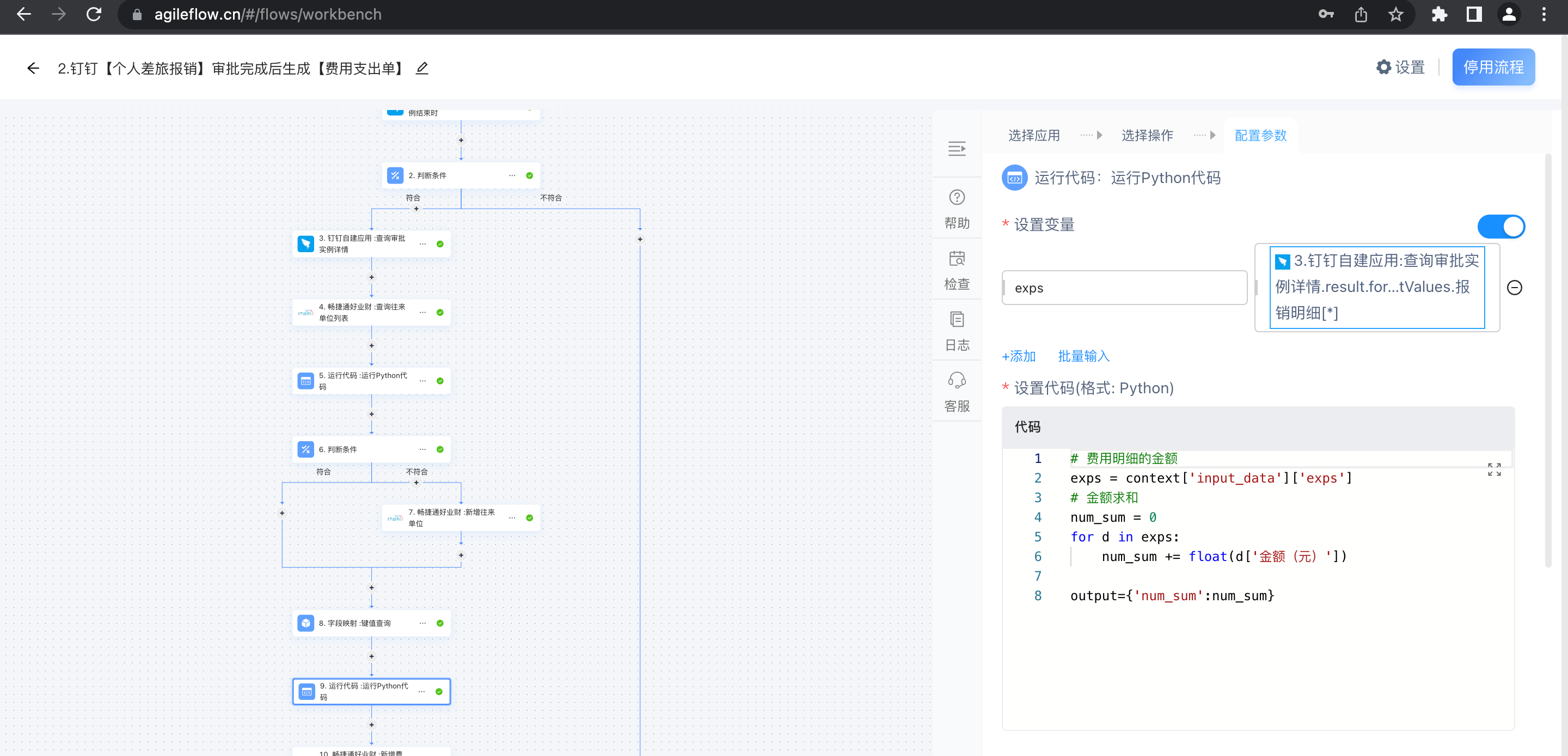Click the exps variable name field

coord(1124,288)
